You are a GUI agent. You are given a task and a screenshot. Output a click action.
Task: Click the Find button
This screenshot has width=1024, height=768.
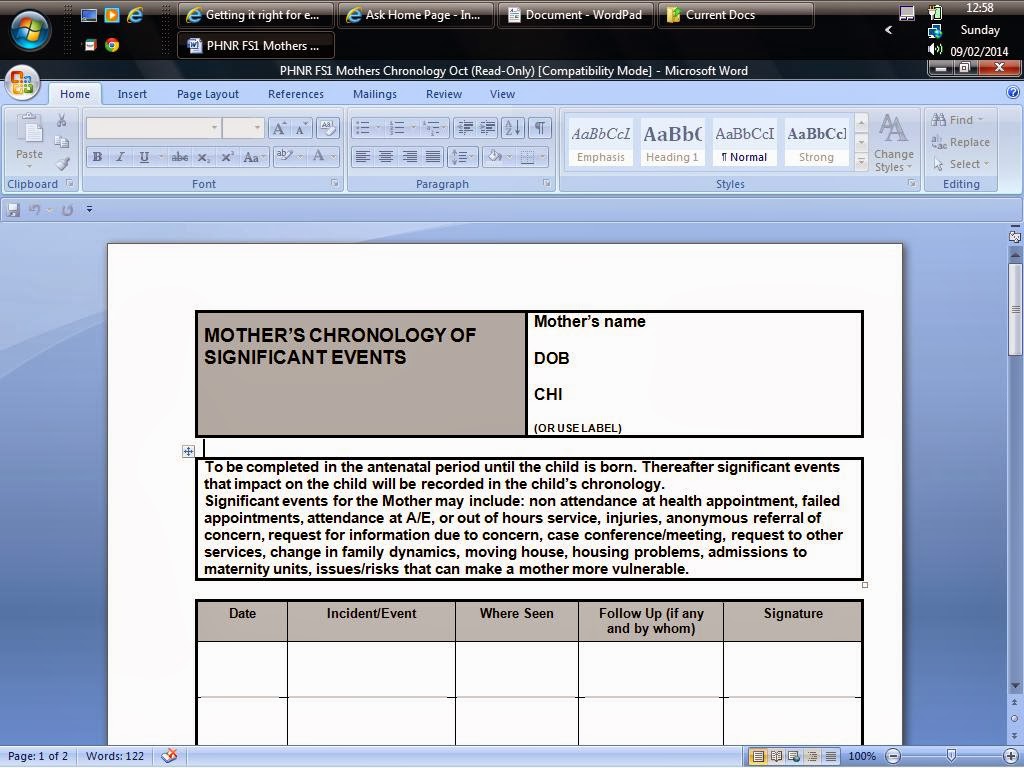pos(957,120)
